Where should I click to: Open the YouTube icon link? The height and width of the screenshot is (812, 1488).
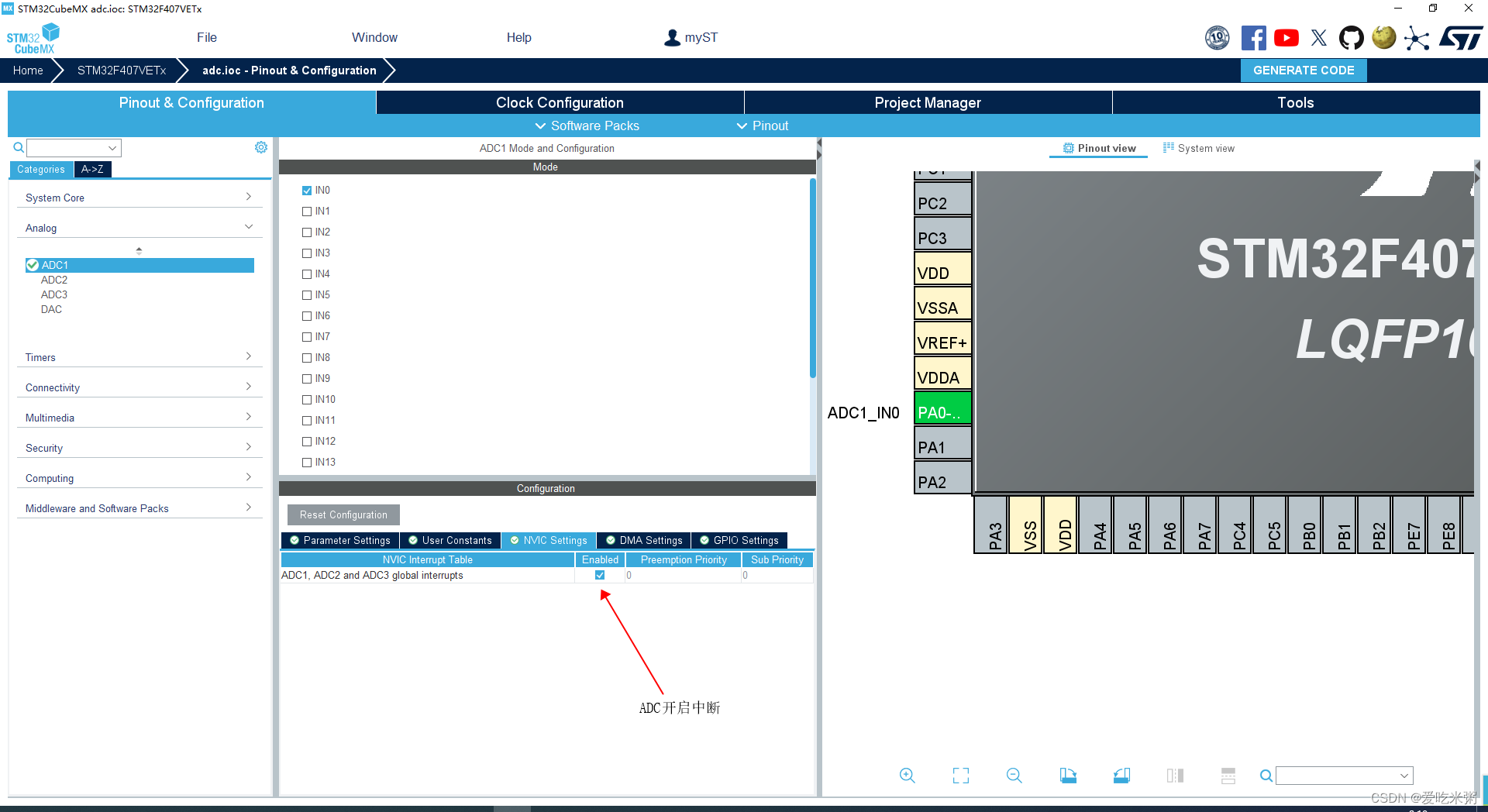[x=1286, y=37]
